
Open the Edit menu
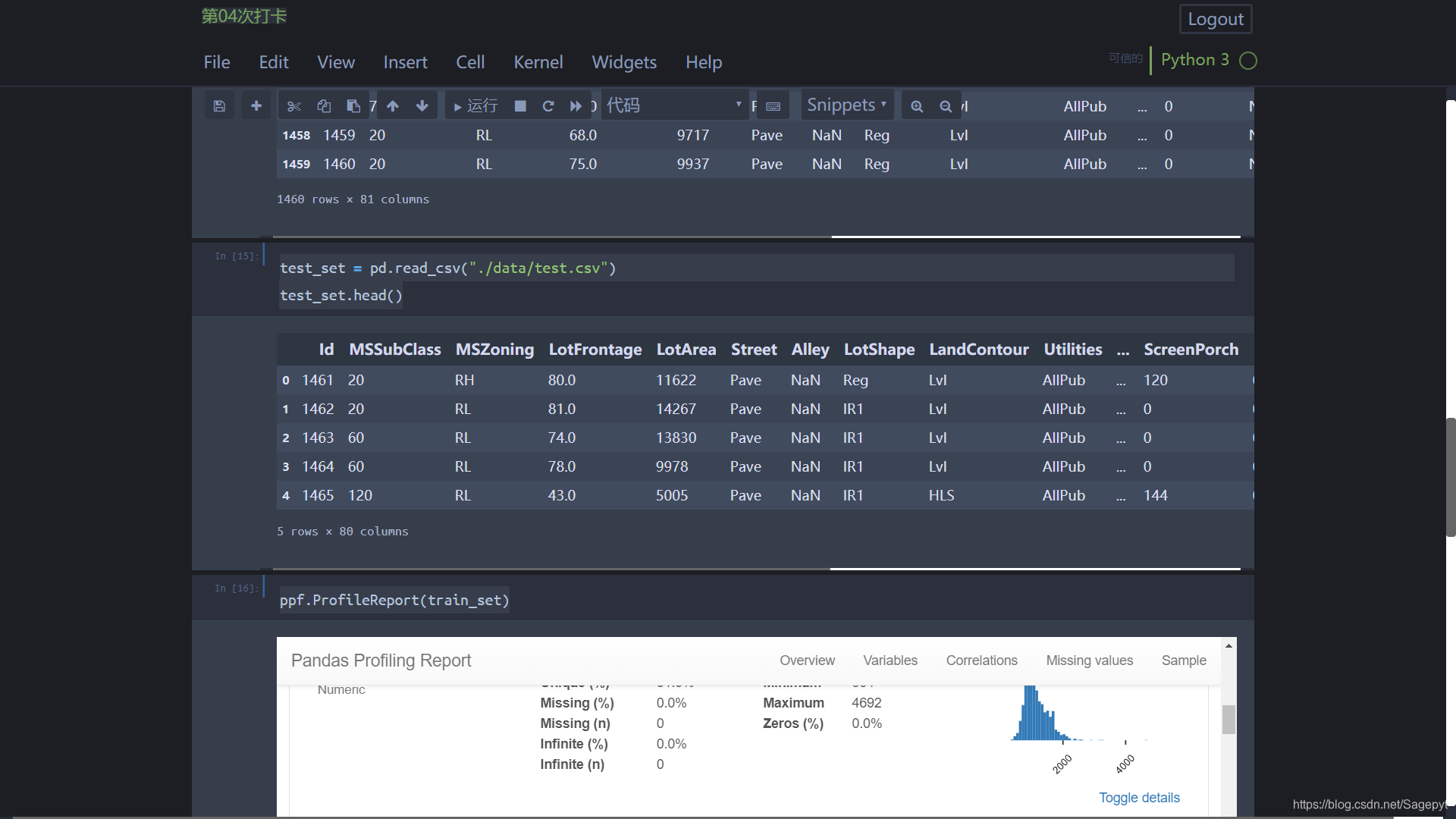coord(274,62)
